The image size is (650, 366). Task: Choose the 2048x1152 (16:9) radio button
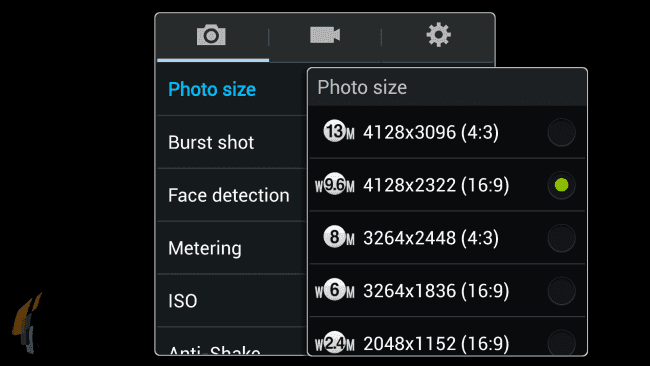coord(561,342)
